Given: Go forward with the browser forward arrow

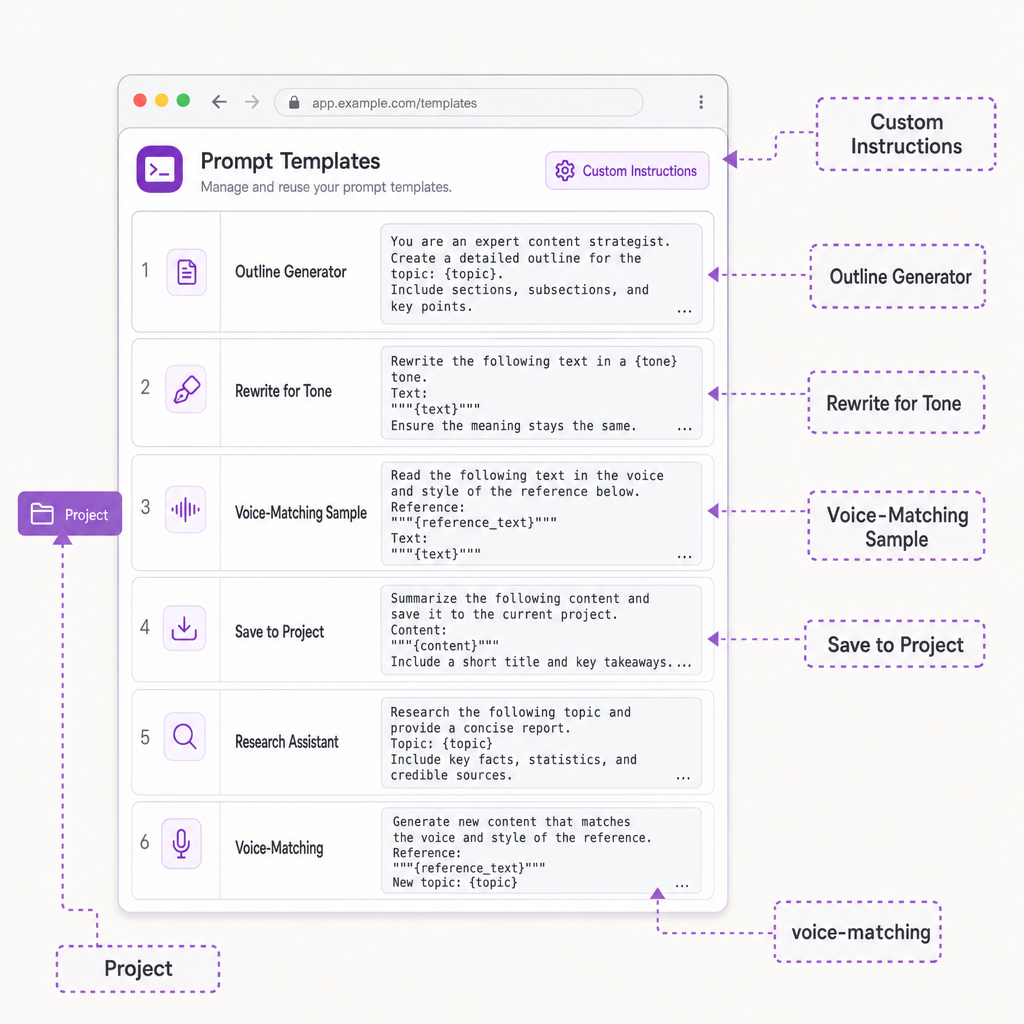Looking at the screenshot, I should pos(252,102).
